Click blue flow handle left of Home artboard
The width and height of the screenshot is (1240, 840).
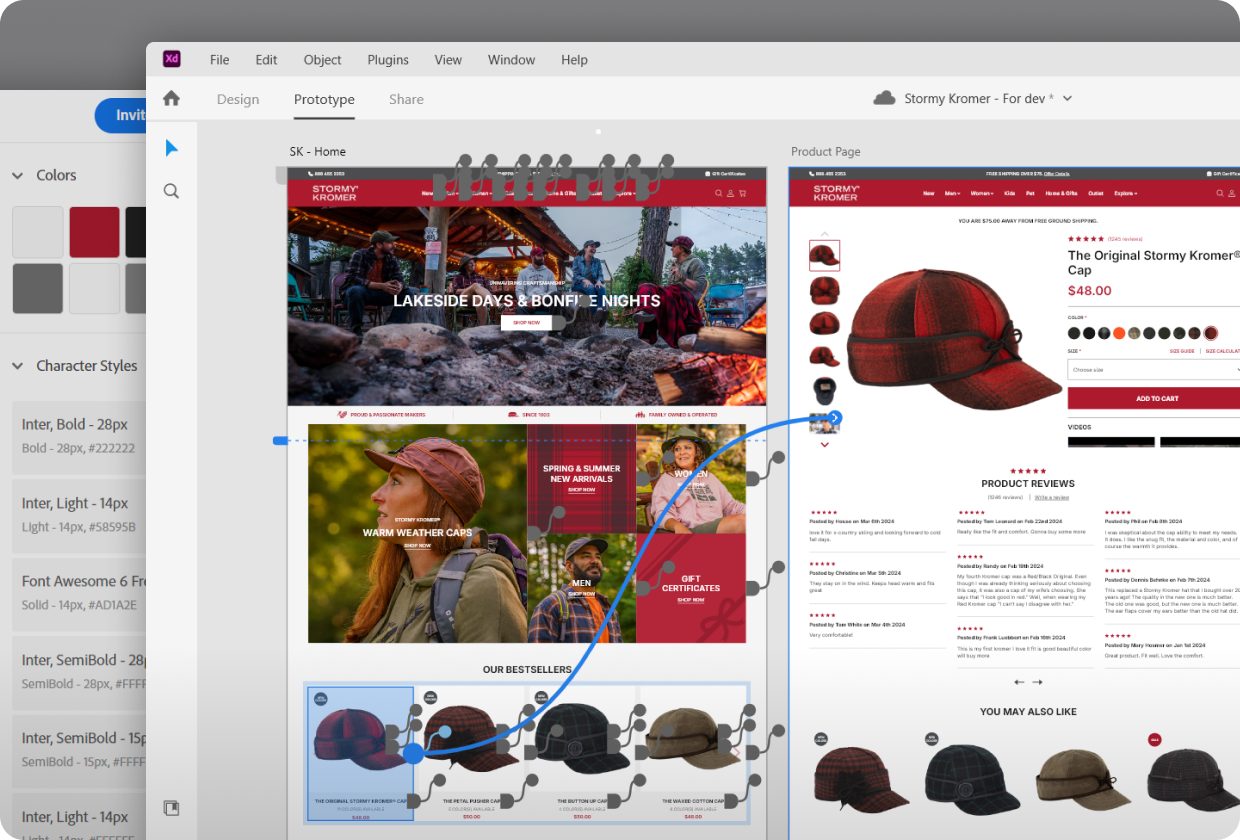click(x=280, y=440)
